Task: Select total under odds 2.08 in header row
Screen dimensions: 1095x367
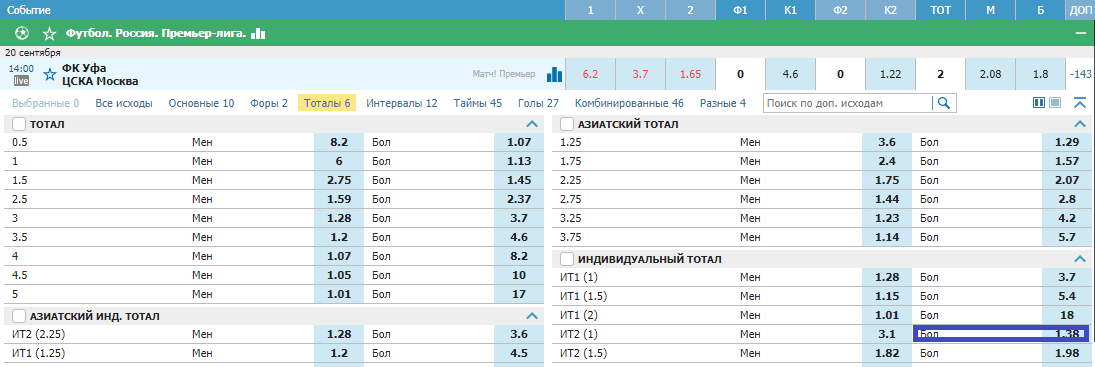Action: tap(990, 74)
